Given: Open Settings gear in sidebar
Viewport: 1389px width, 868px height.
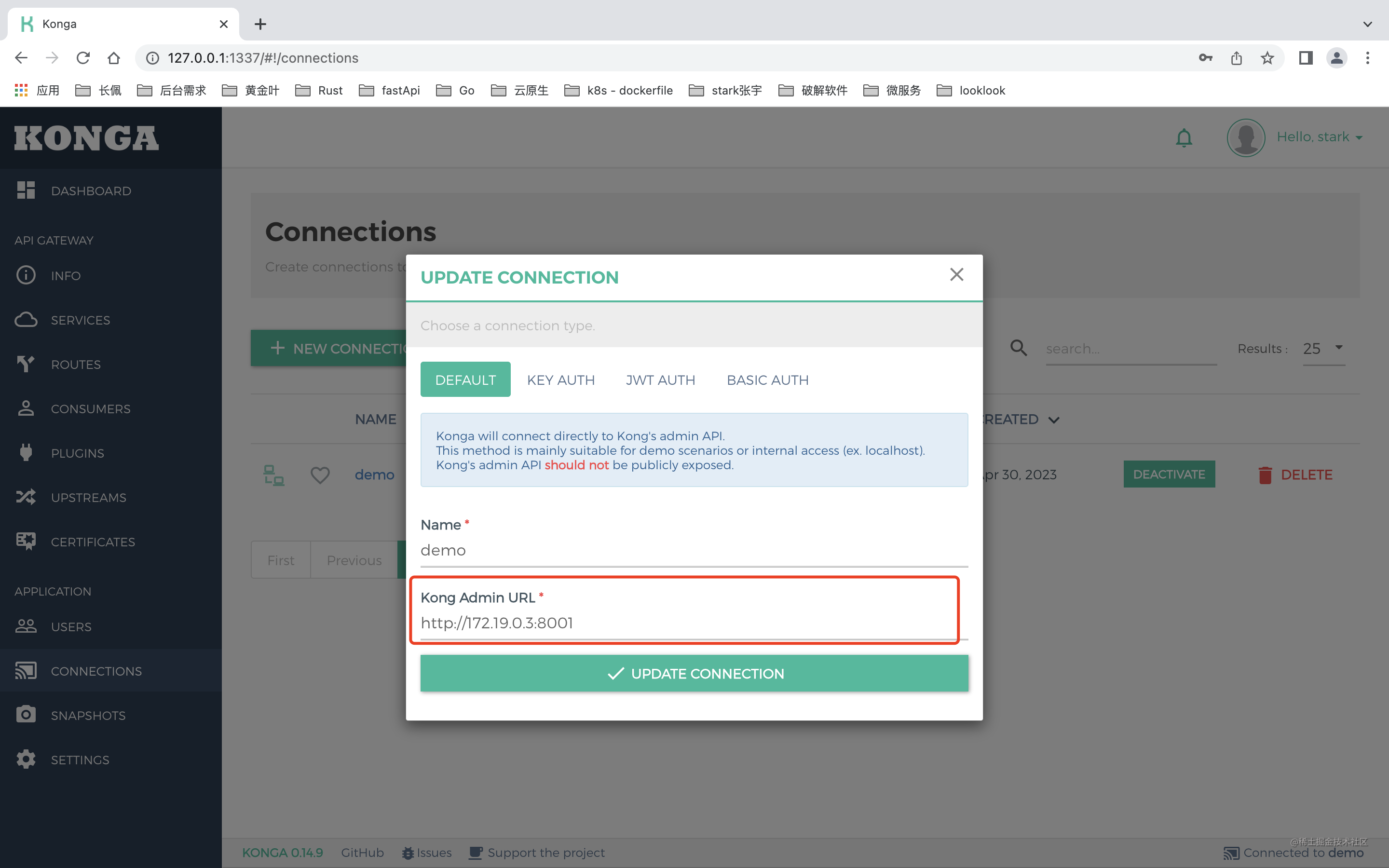Looking at the screenshot, I should (80, 759).
